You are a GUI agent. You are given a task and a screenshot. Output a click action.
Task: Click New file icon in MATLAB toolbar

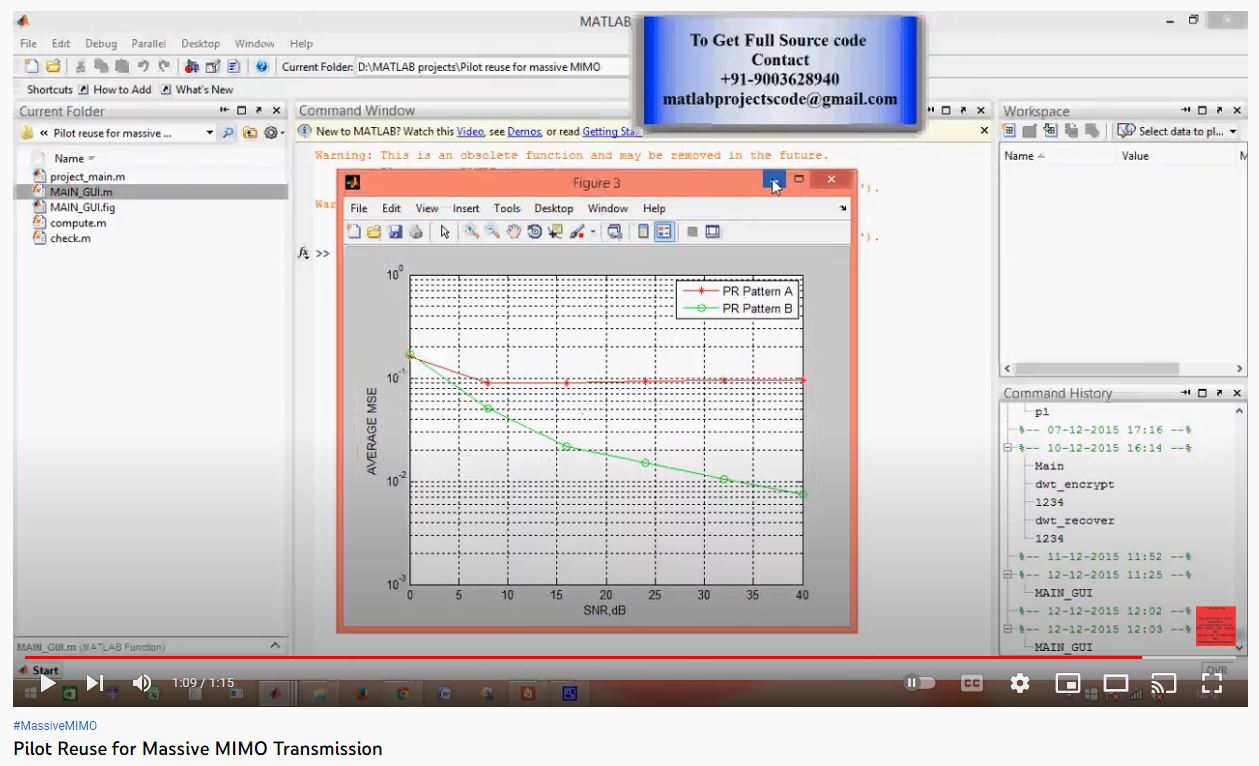(32, 67)
